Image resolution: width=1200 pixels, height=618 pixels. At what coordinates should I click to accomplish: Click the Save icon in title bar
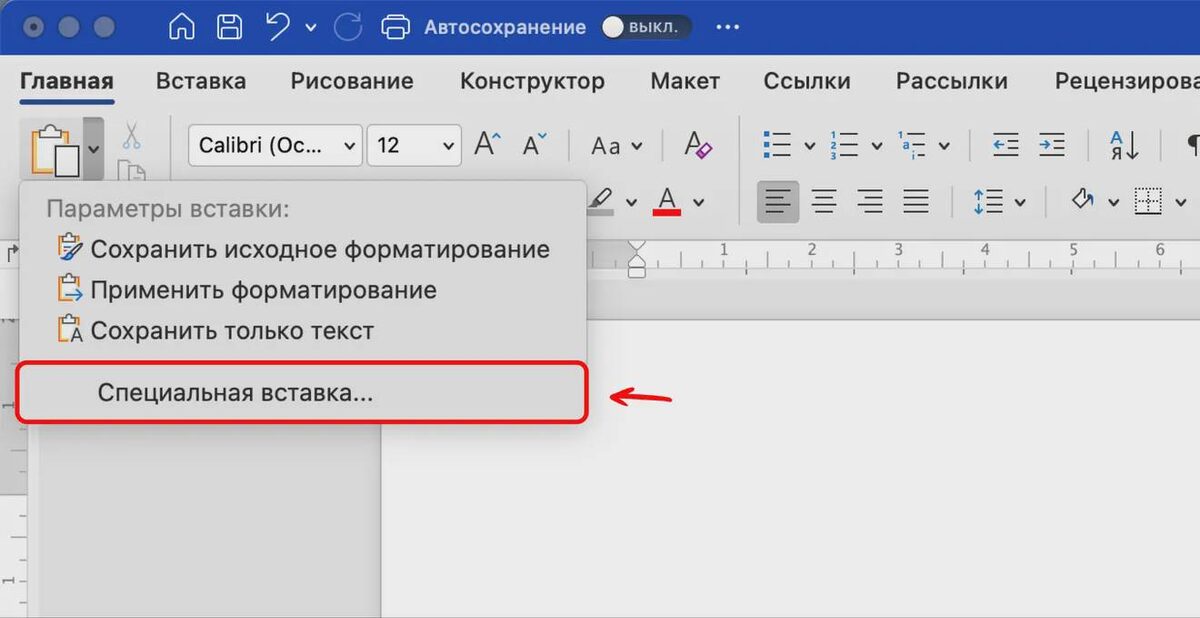pyautogui.click(x=229, y=26)
